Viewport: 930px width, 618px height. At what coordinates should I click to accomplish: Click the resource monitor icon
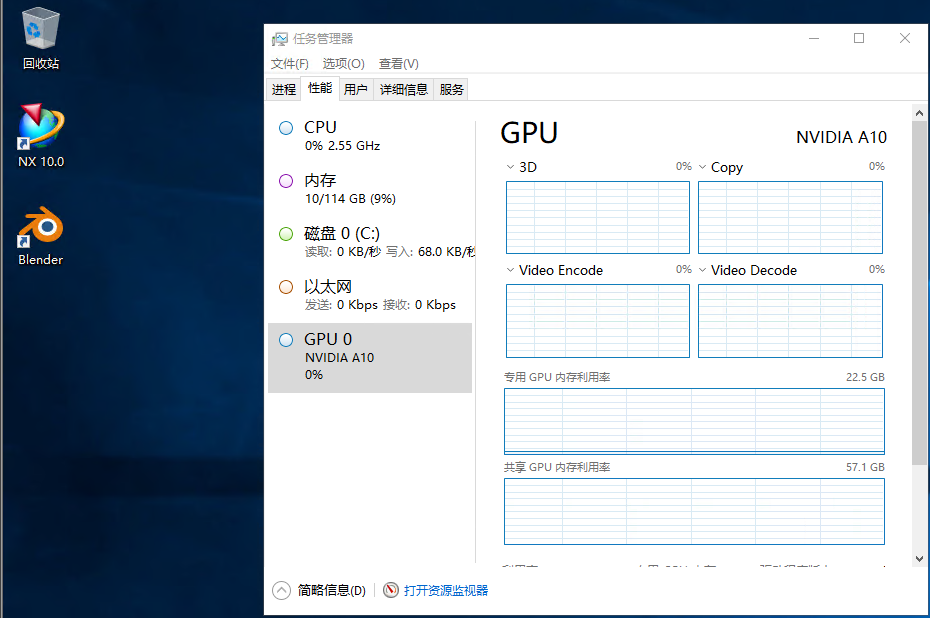point(390,590)
